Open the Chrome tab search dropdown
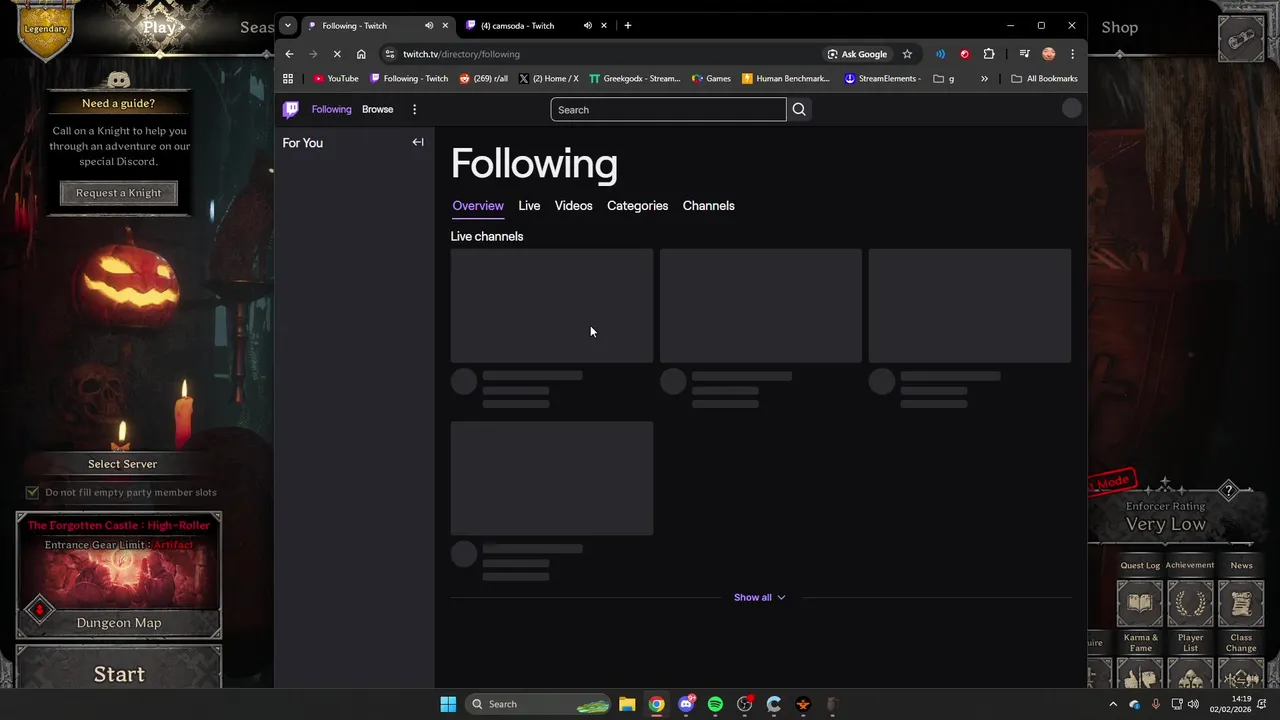This screenshot has height=720, width=1280. pyautogui.click(x=288, y=26)
